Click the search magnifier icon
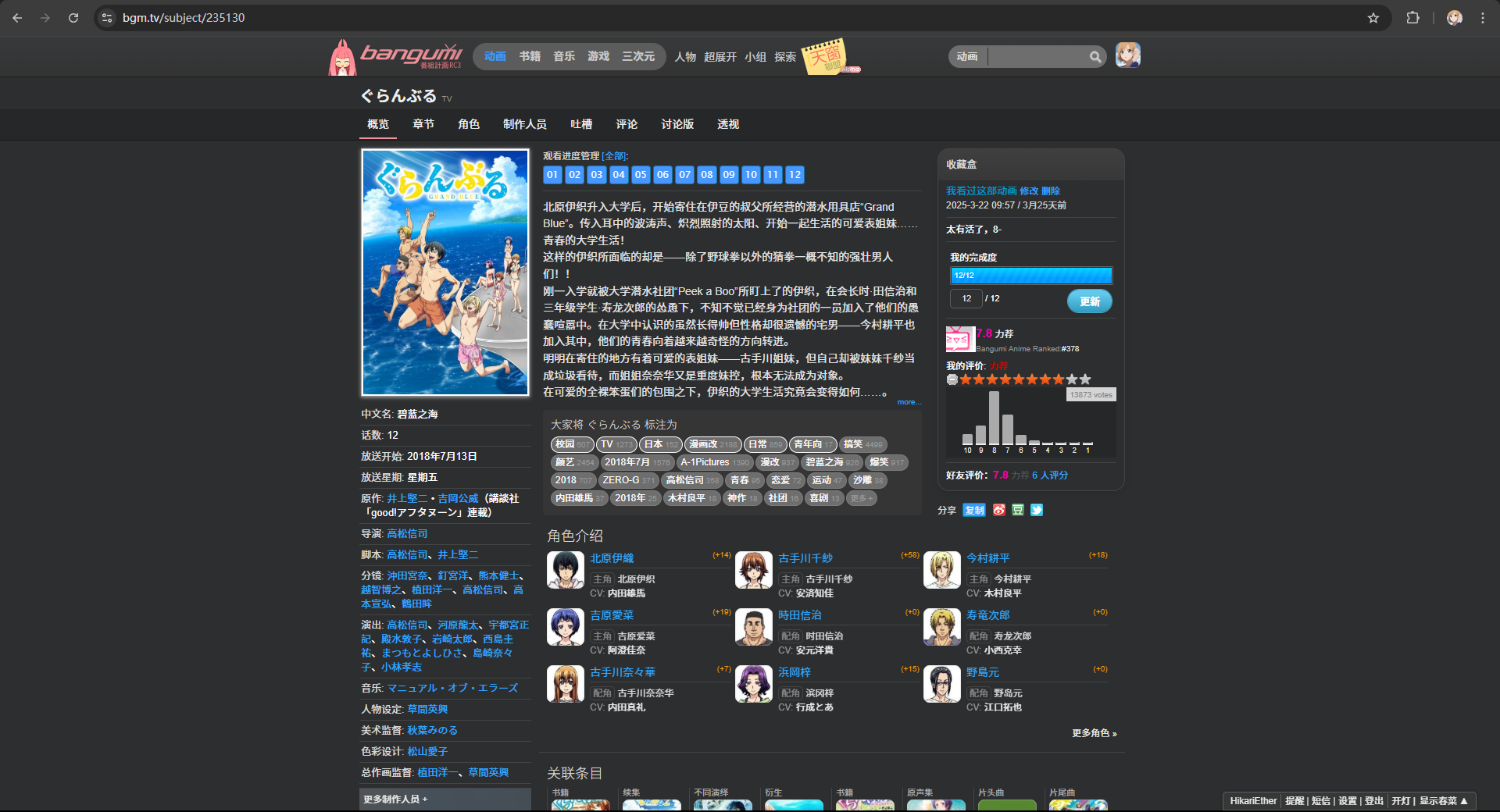 (x=1095, y=56)
